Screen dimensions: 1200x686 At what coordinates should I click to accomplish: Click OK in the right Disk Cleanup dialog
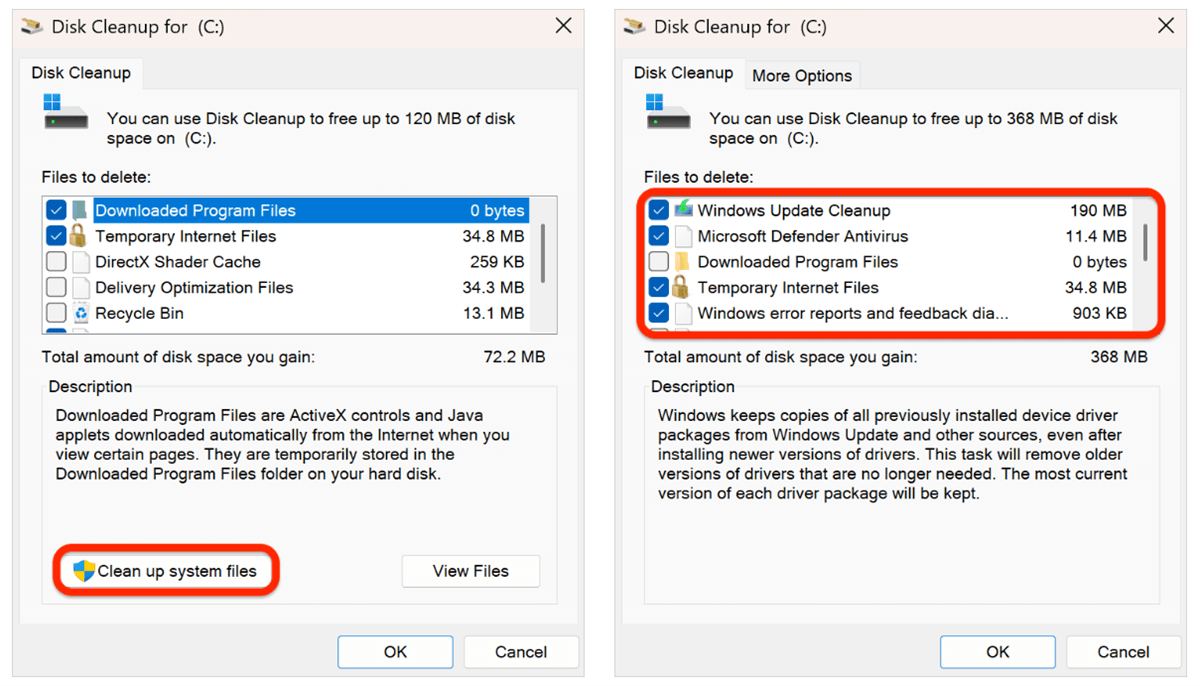click(997, 652)
